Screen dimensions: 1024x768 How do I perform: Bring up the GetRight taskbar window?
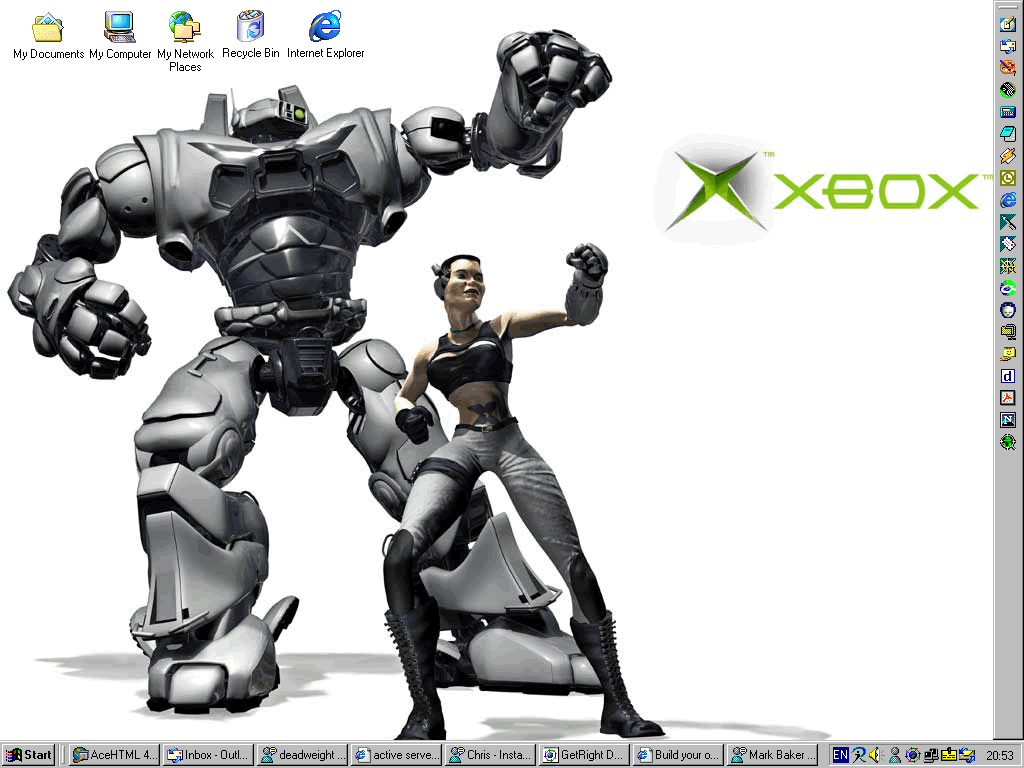(x=584, y=755)
